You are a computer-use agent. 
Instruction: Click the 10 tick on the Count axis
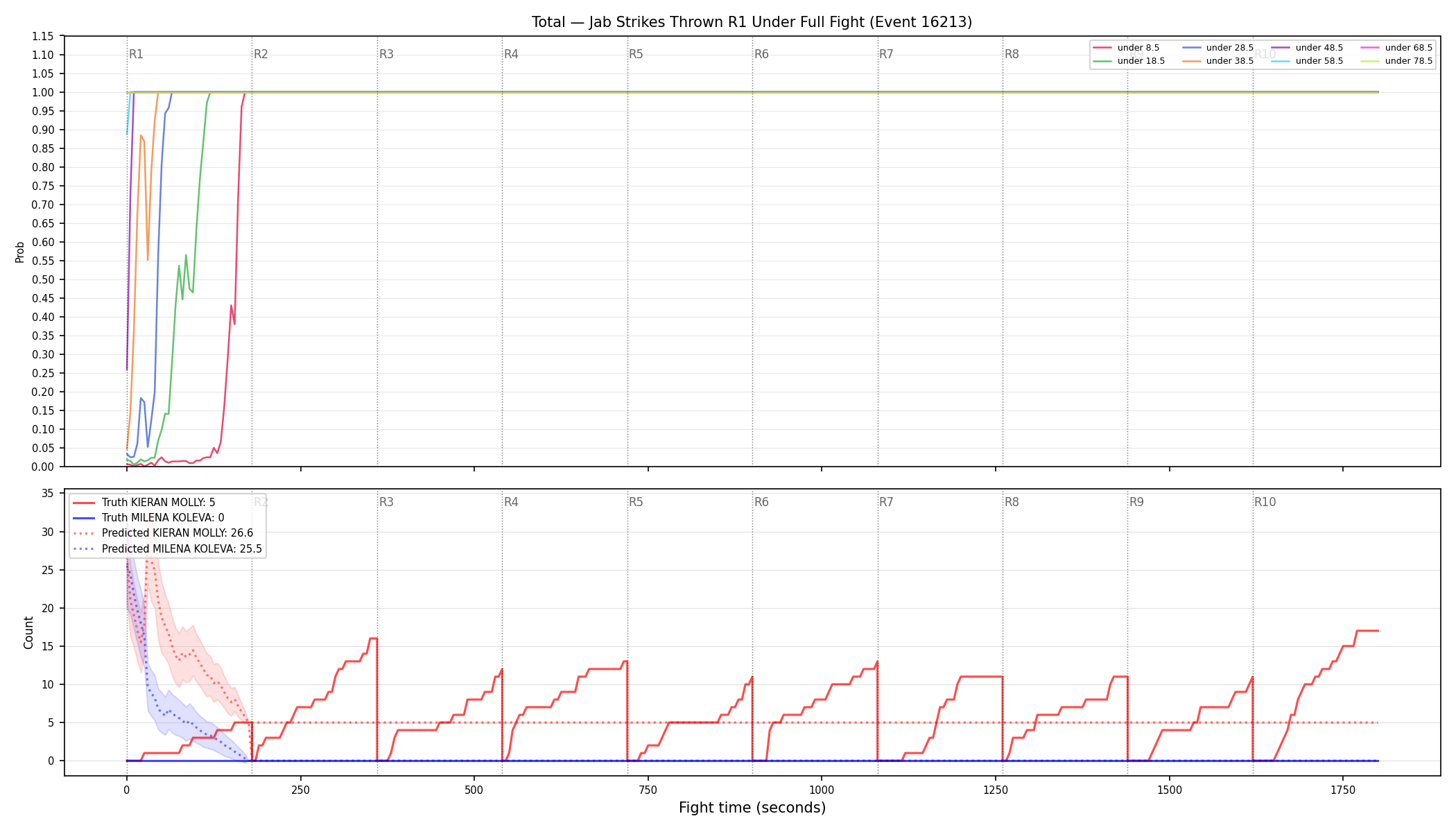48,684
